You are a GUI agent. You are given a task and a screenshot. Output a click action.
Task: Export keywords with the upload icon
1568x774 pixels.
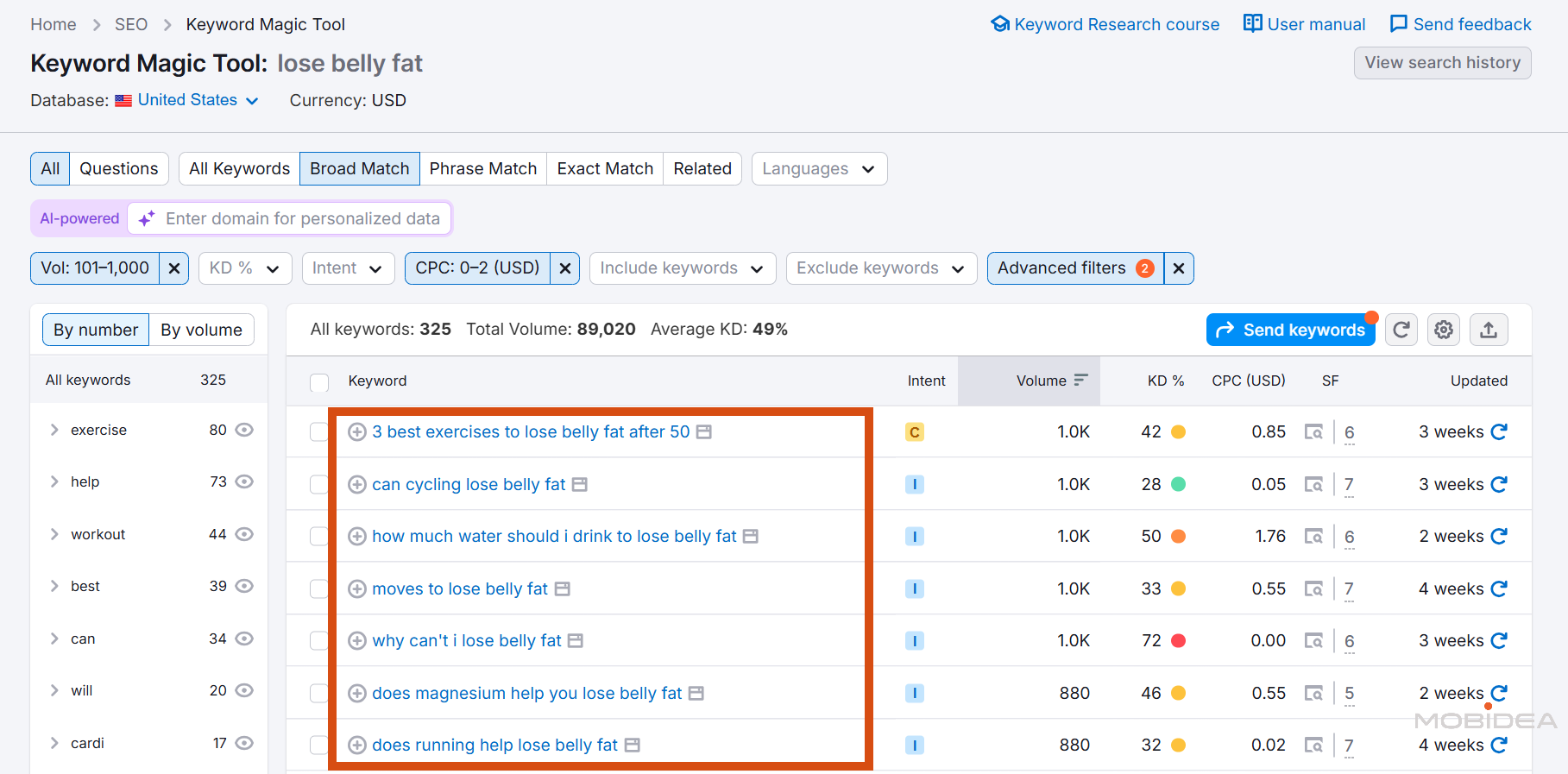point(1489,330)
